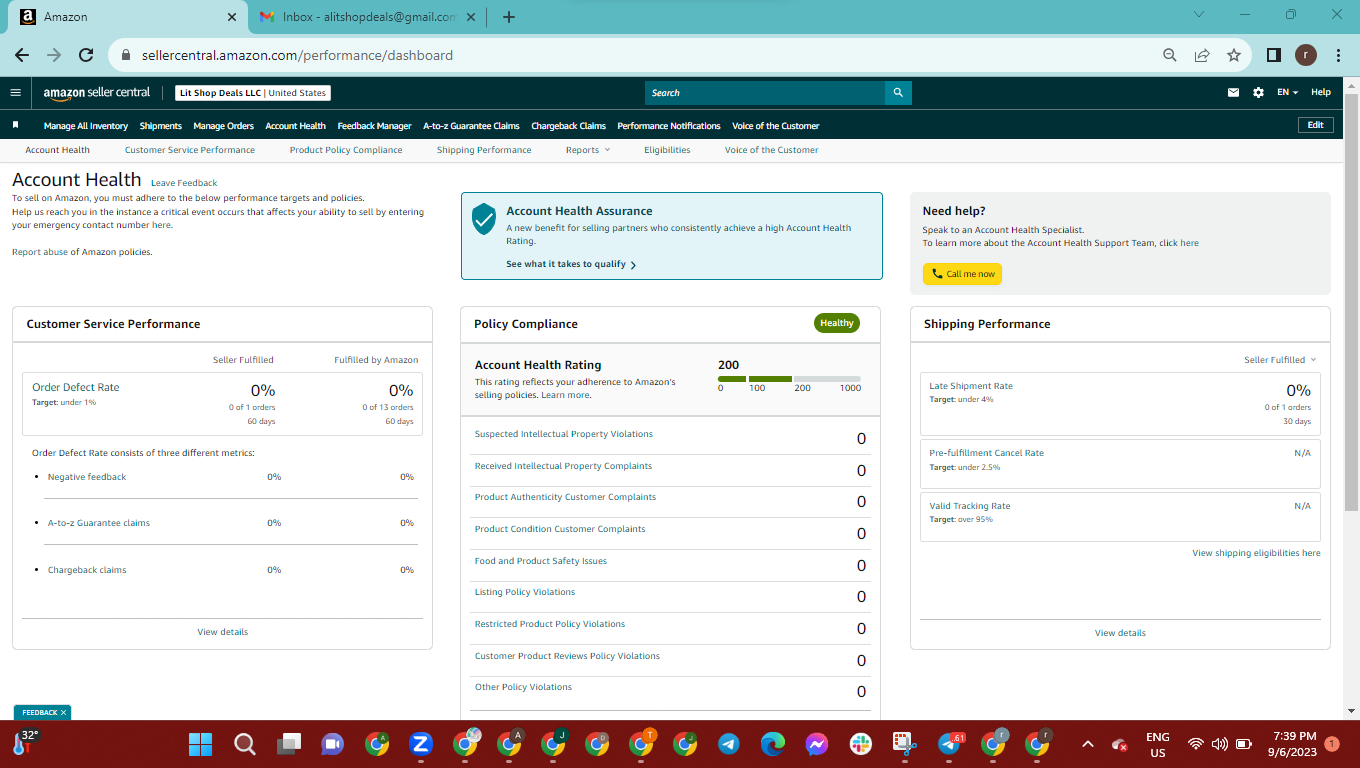Viewport: 1360px width, 768px height.
Task: Click the Account Health Rating progress bar
Action: [789, 379]
